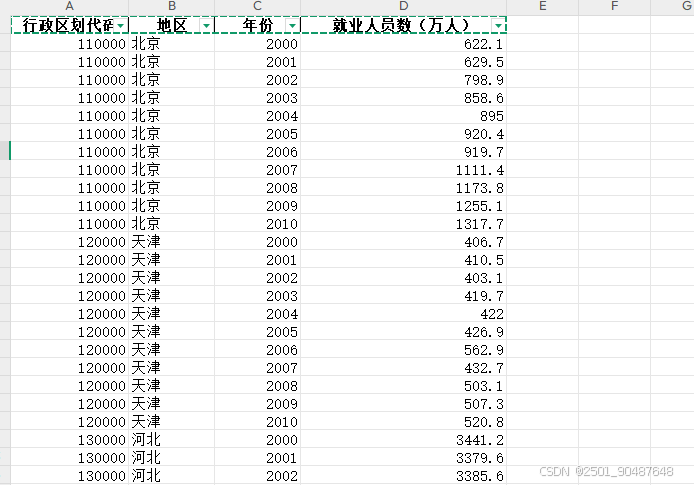
Task: Select cell with value 1317.7
Action: [x=403, y=223]
